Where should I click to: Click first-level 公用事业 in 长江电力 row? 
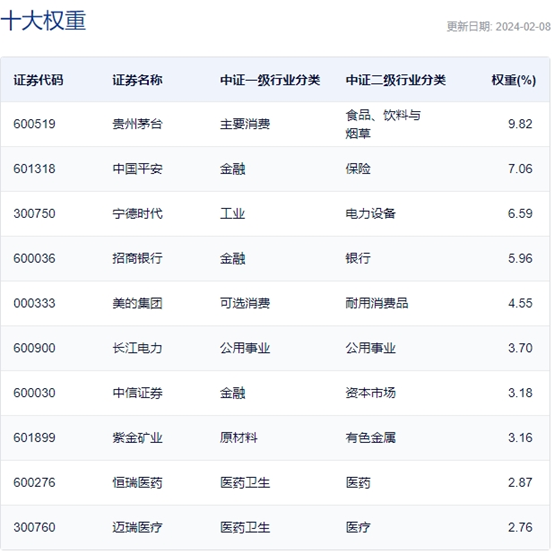click(x=245, y=348)
